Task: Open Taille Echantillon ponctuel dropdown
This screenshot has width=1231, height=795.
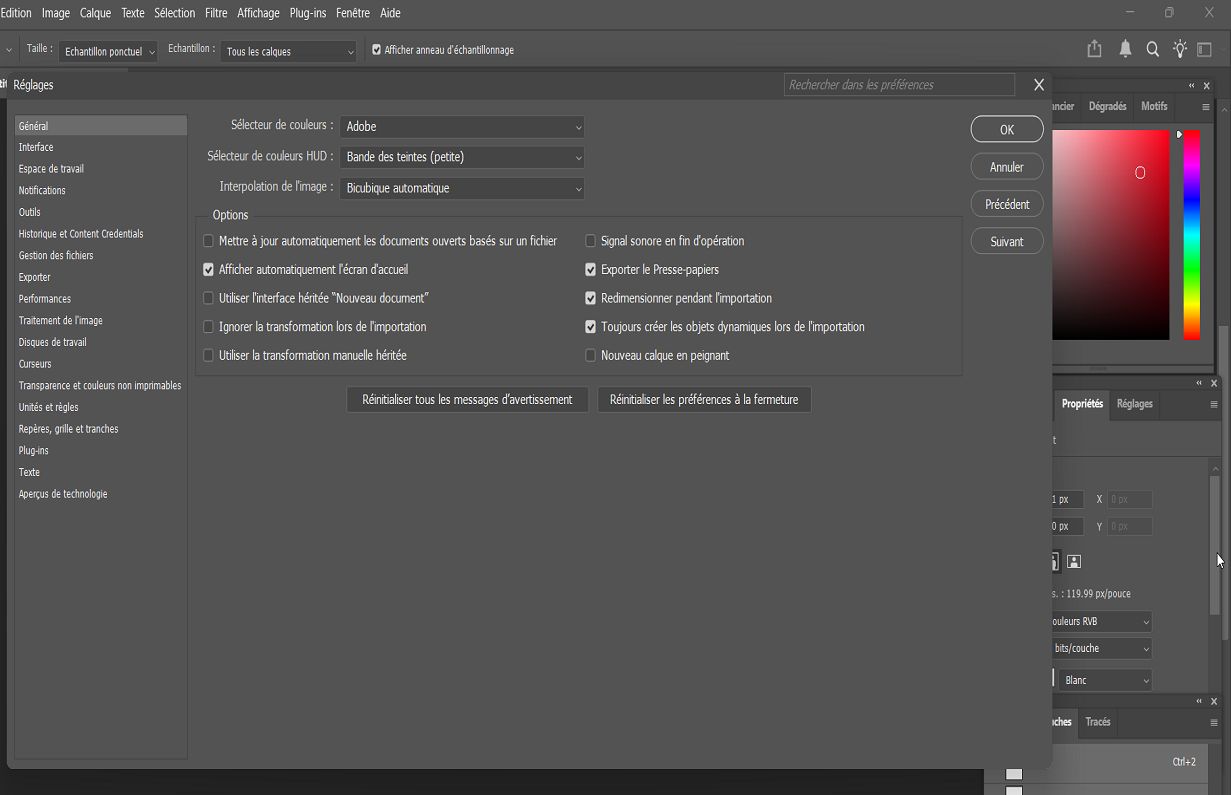Action: click(109, 51)
